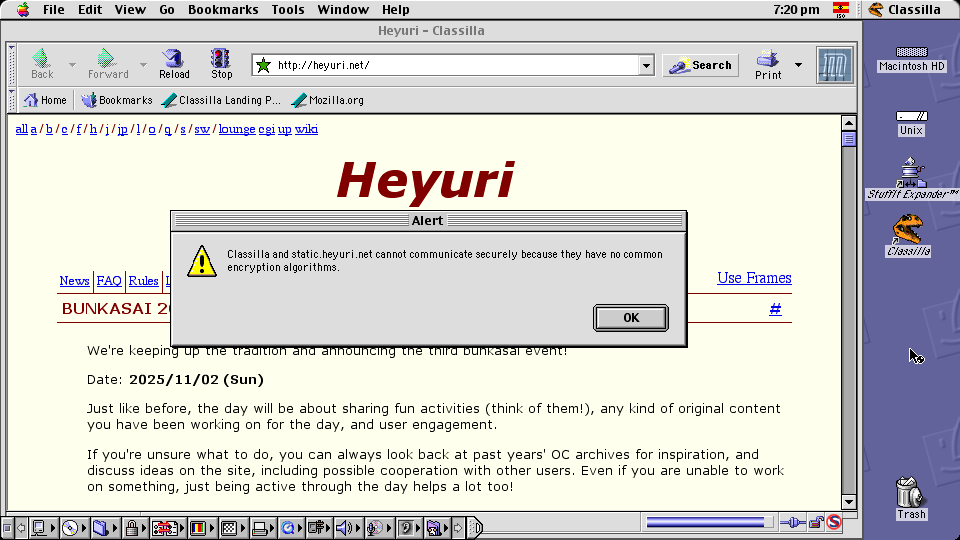Open the Tools menu
This screenshot has width=960, height=540.
288,10
